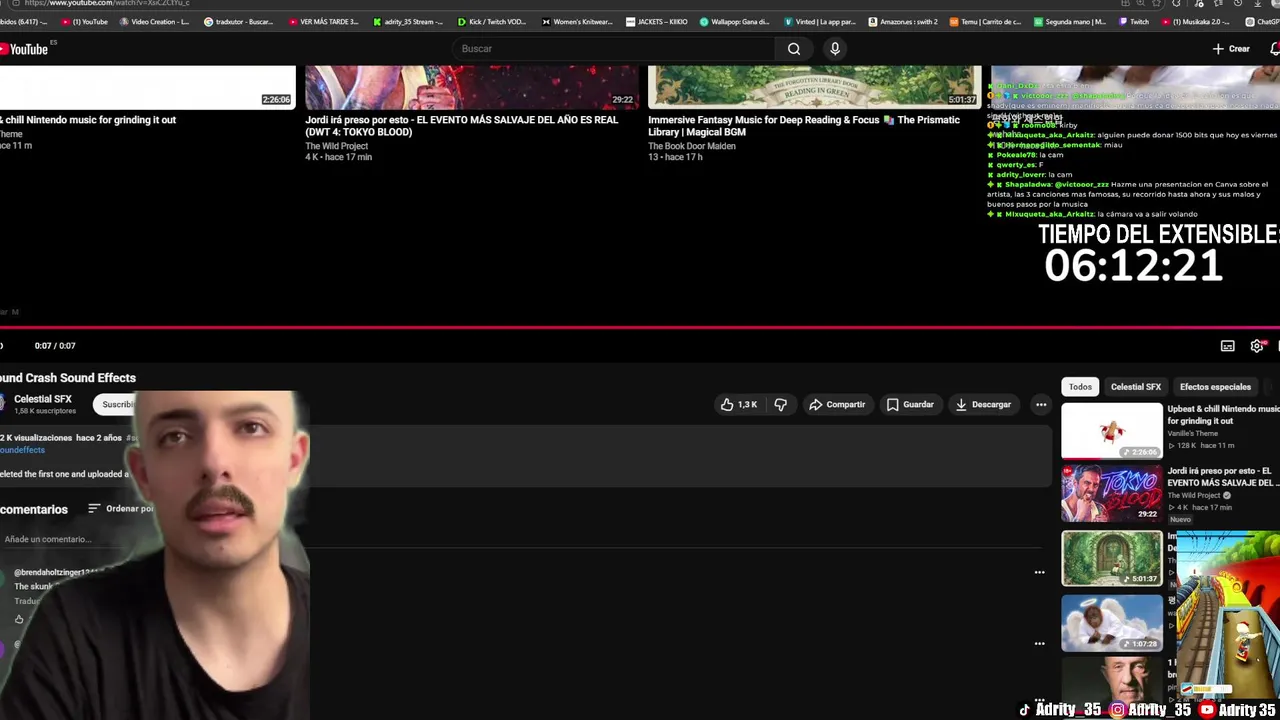Open player settings gear
The width and height of the screenshot is (1280, 720).
tap(1257, 346)
